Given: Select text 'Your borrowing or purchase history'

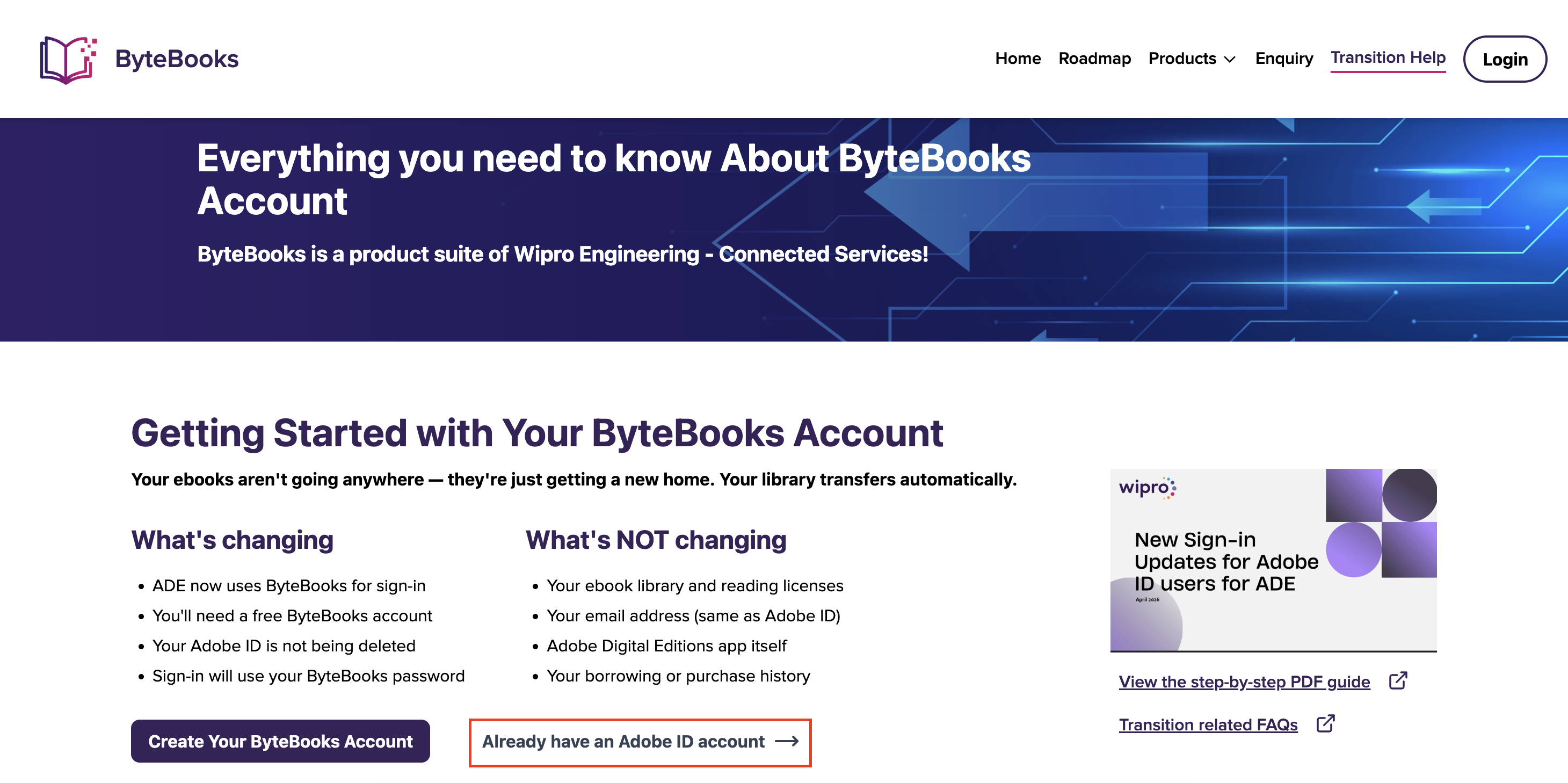Looking at the screenshot, I should (678, 677).
